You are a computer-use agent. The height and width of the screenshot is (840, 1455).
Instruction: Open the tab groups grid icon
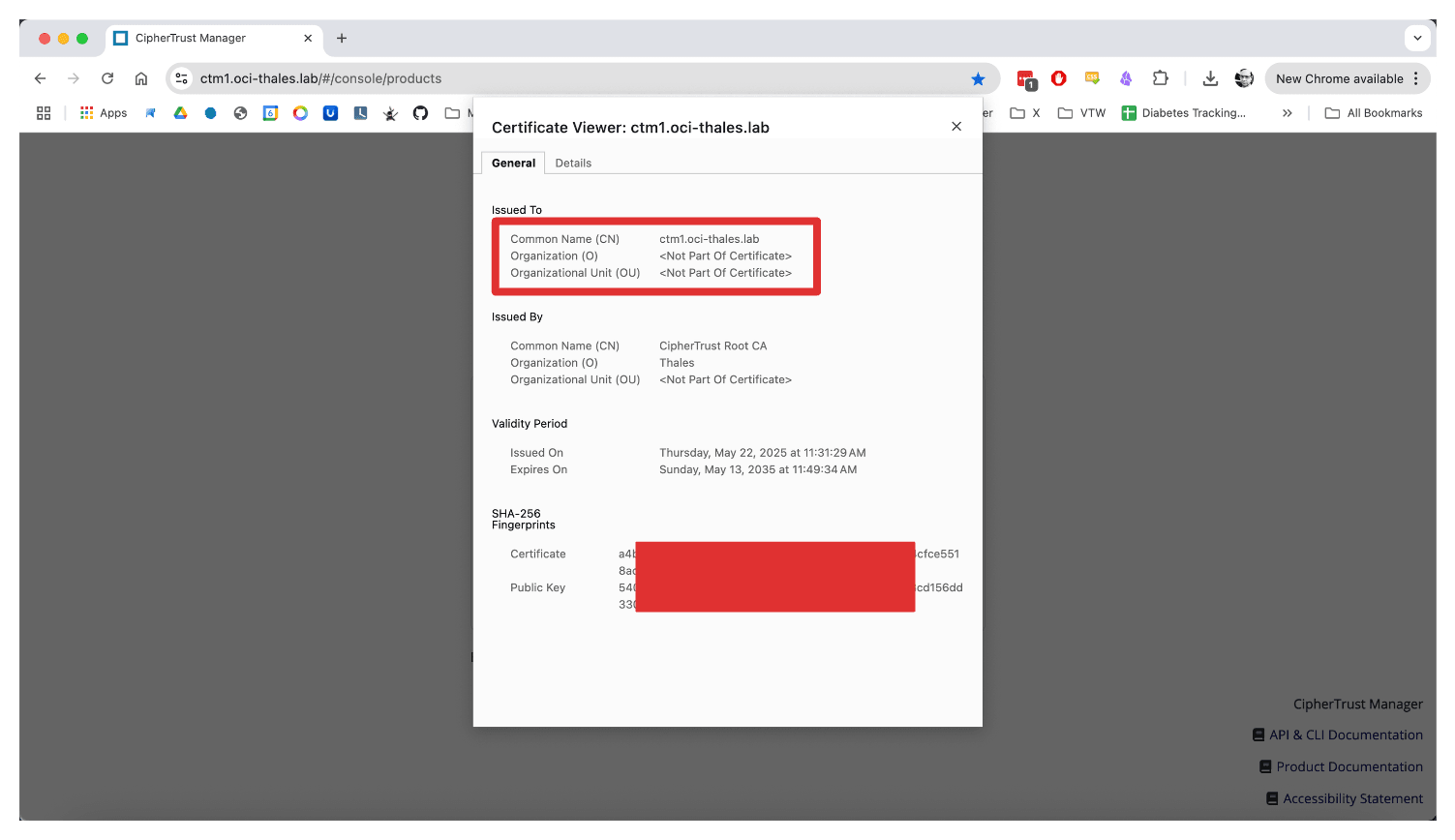(x=44, y=113)
